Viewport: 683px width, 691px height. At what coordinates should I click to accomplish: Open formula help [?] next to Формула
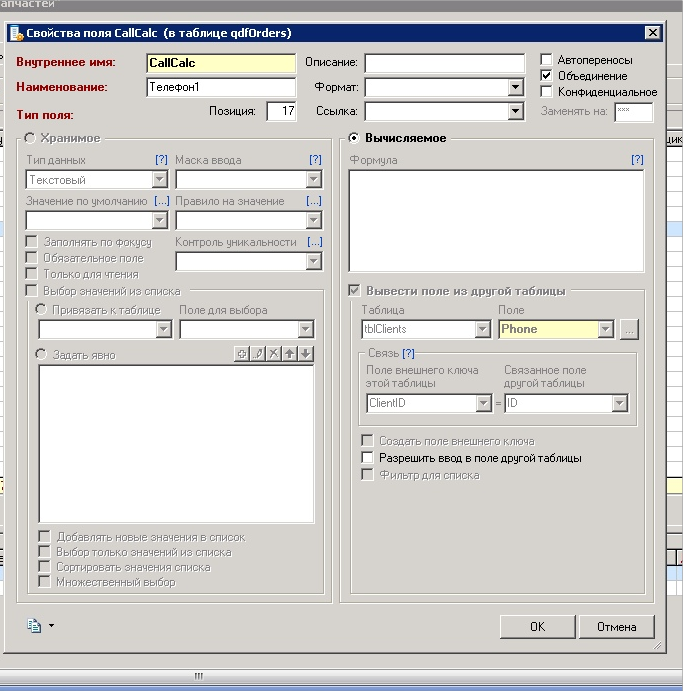pyautogui.click(x=637, y=160)
